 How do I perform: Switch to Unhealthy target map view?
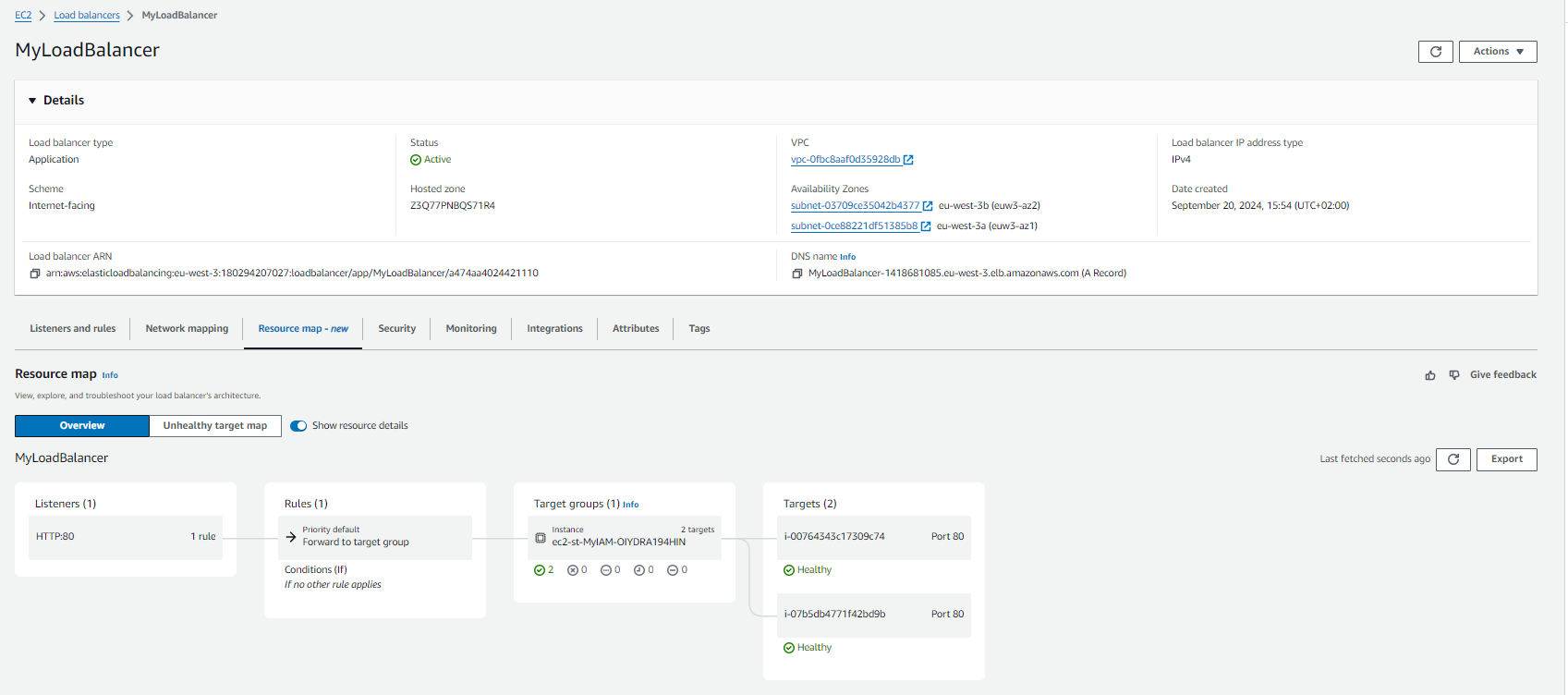pos(215,426)
